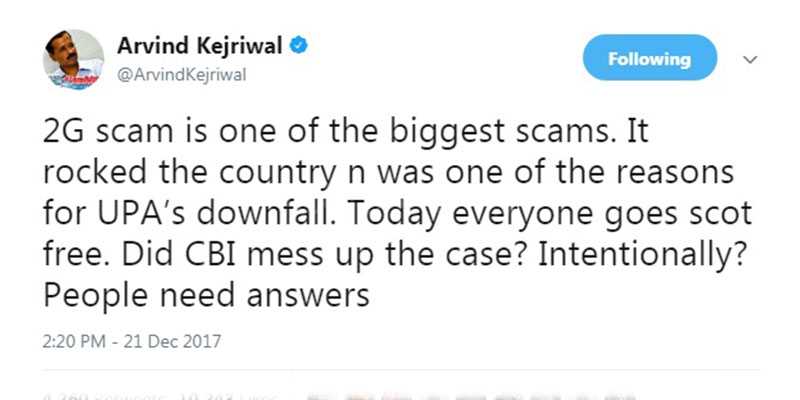
Task: Open the Arvind Kejriwal display name link
Action: coord(199,46)
